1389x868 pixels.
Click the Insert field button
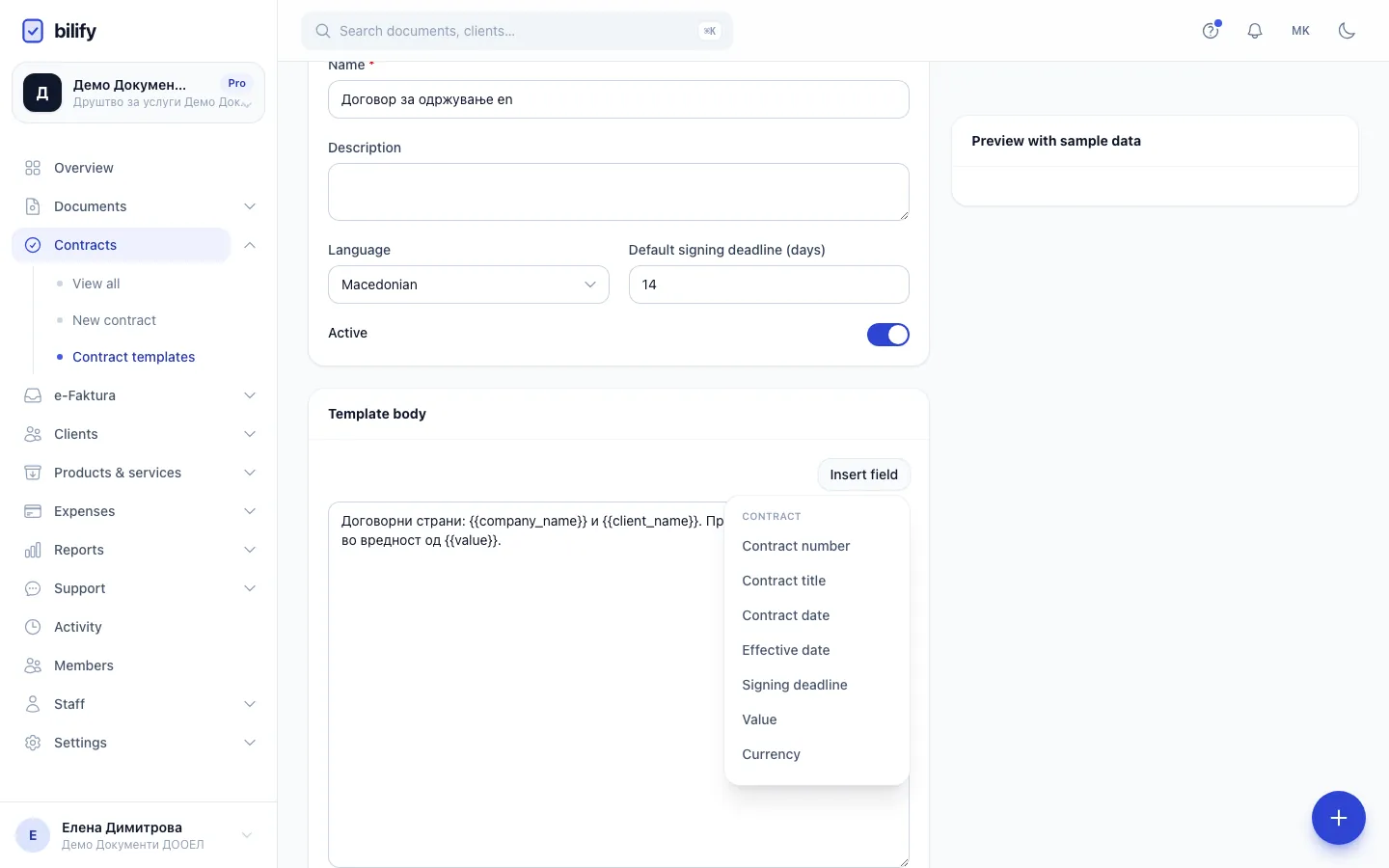pyautogui.click(x=863, y=475)
